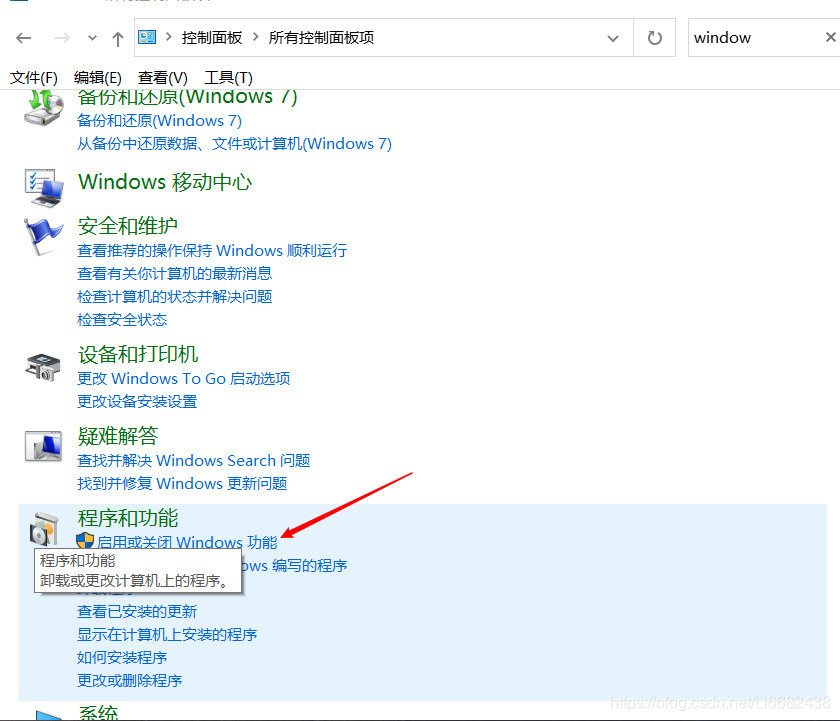Click the Devices and Printers icon
840x721 pixels.
(43, 367)
